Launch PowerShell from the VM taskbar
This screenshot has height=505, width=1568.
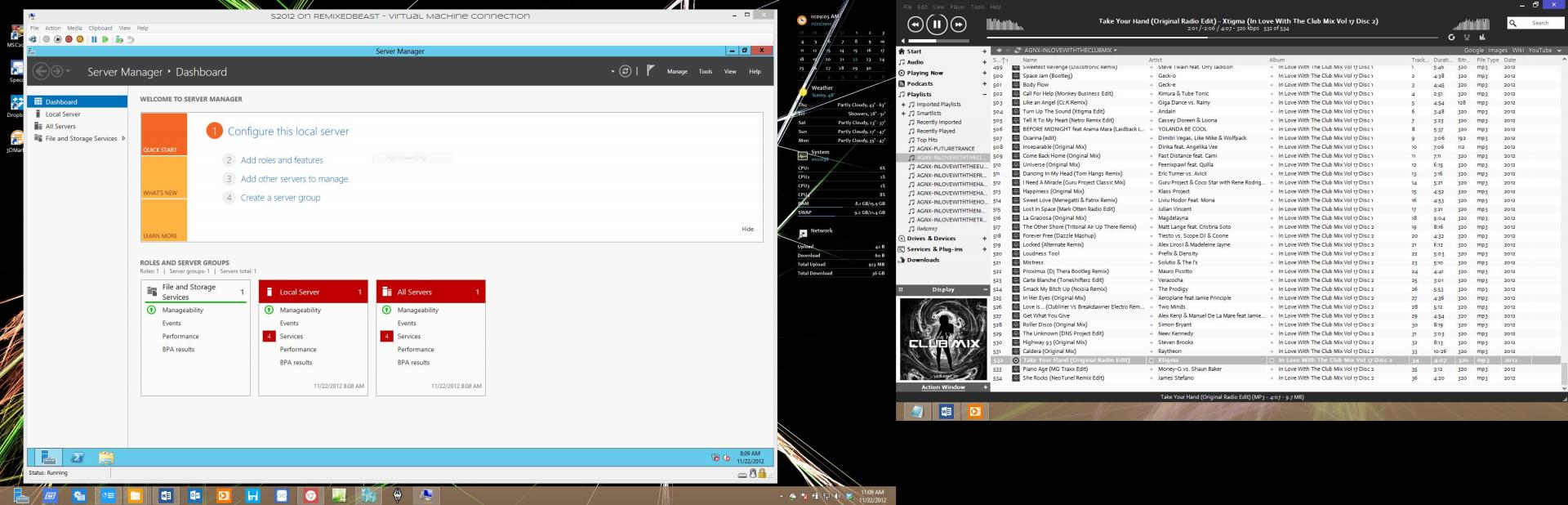78,458
